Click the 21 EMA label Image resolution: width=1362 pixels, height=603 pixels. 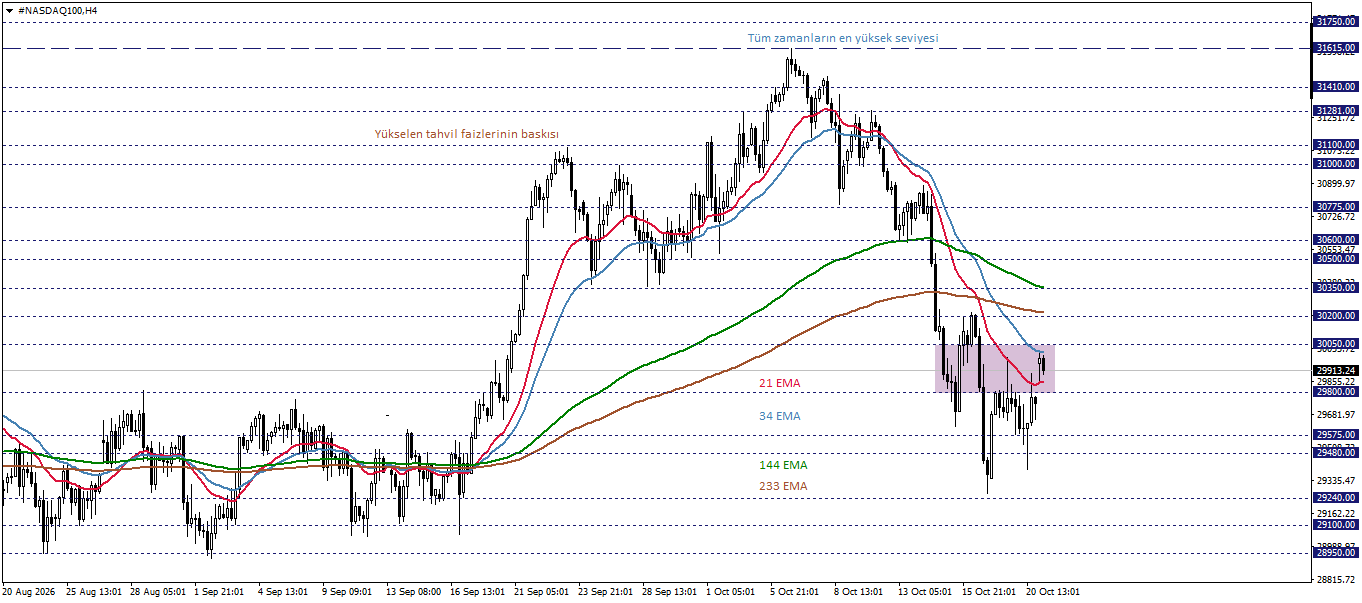[x=779, y=383]
